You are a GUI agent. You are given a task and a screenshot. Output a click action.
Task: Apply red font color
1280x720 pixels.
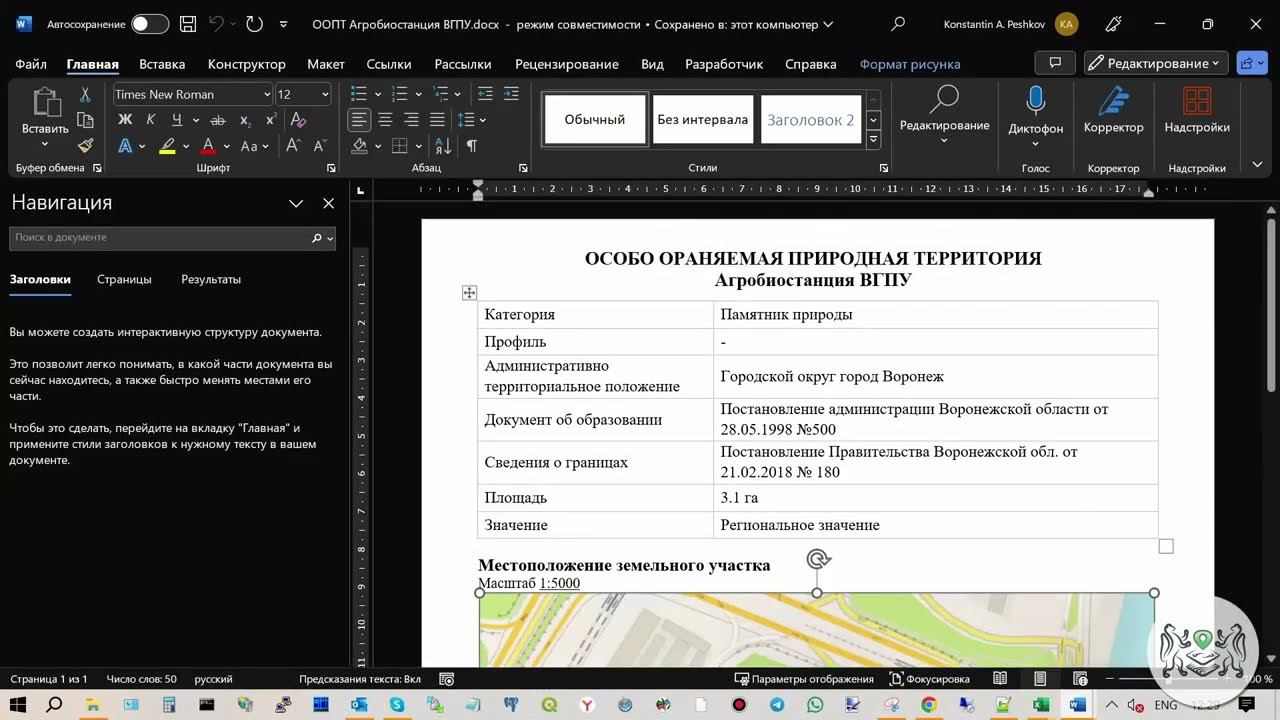(208, 146)
